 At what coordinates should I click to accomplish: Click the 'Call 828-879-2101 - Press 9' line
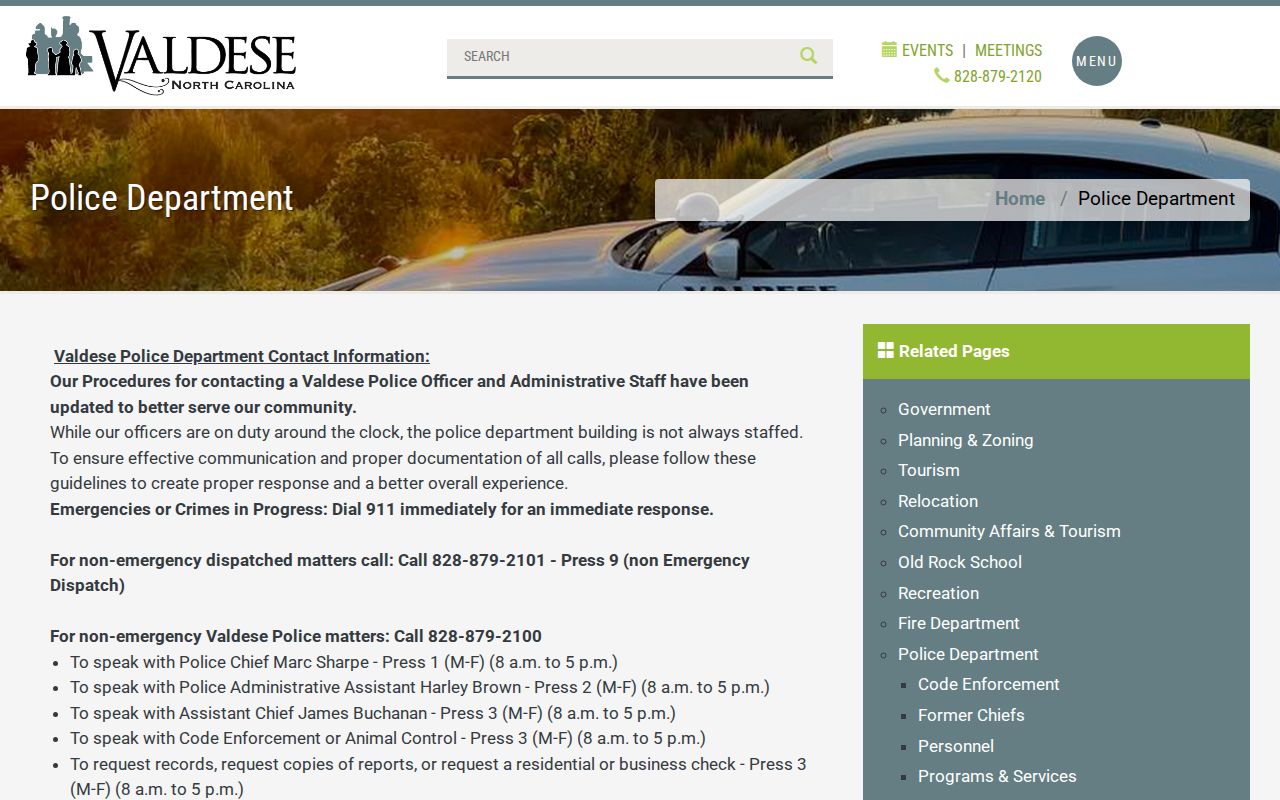coord(400,573)
